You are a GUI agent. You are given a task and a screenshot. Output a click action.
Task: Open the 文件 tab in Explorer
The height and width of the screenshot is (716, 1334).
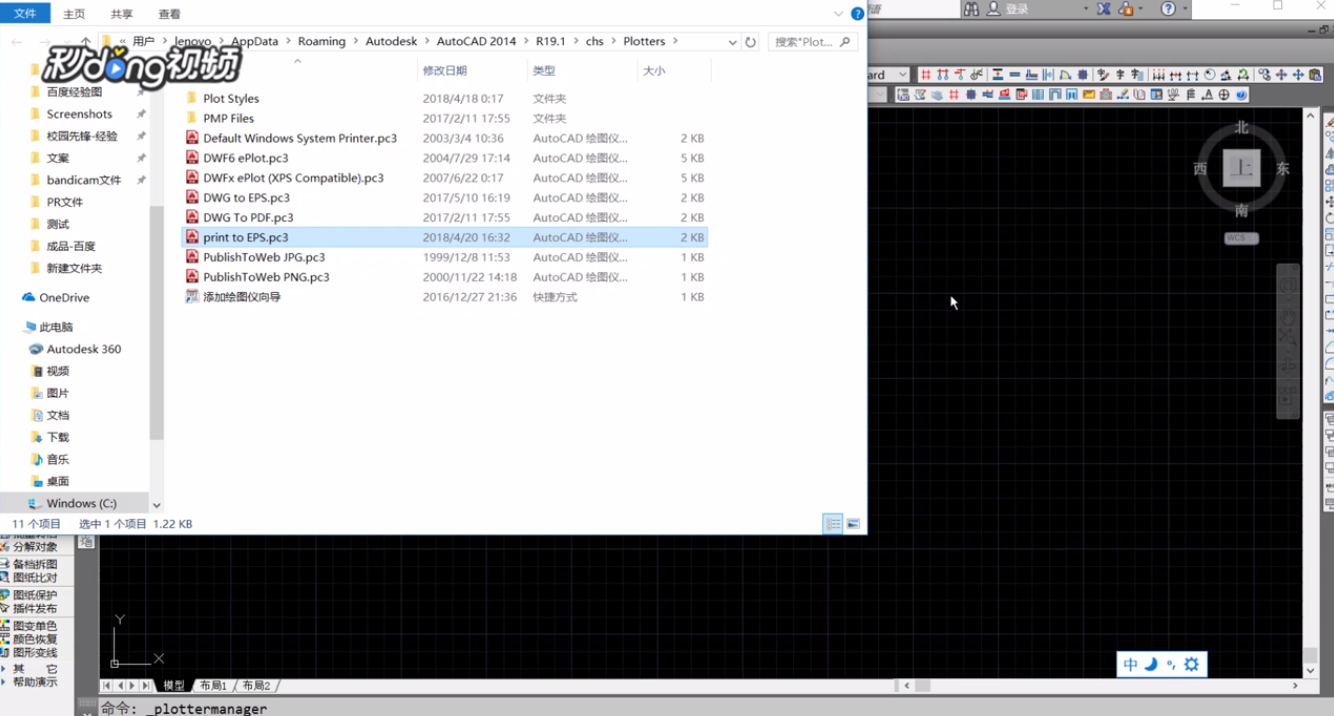tap(25, 13)
